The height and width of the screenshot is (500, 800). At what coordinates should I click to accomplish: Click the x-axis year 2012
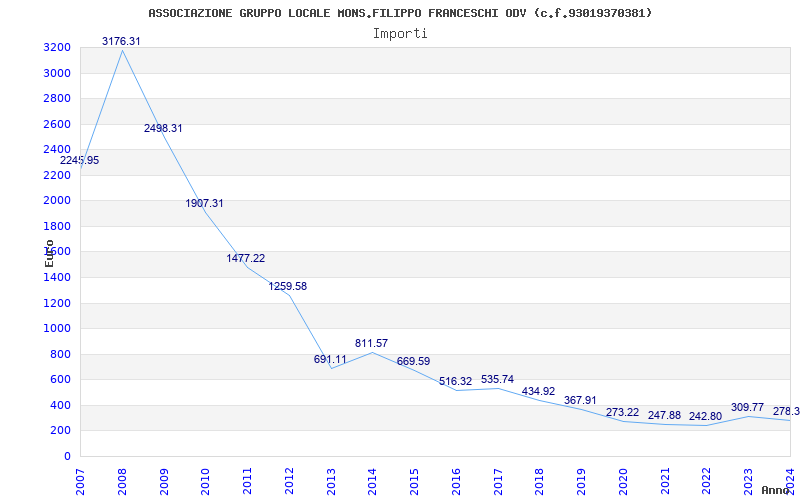pyautogui.click(x=289, y=481)
